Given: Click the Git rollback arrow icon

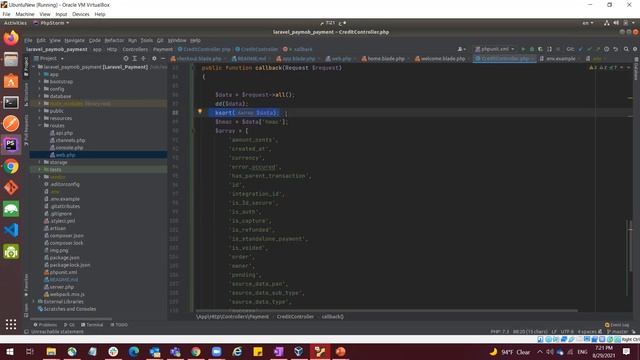Looking at the screenshot, I should [616, 49].
